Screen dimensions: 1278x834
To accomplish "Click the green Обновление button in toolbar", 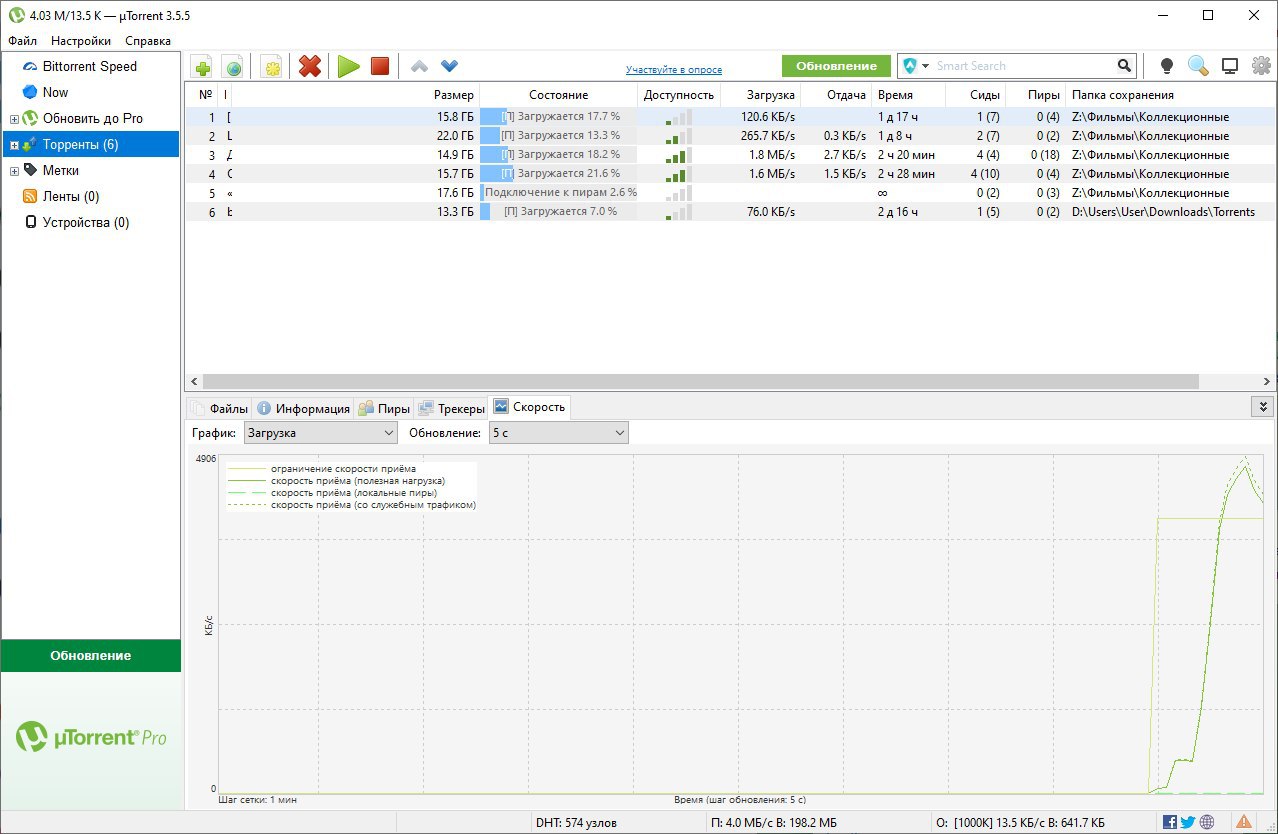I will (836, 66).
